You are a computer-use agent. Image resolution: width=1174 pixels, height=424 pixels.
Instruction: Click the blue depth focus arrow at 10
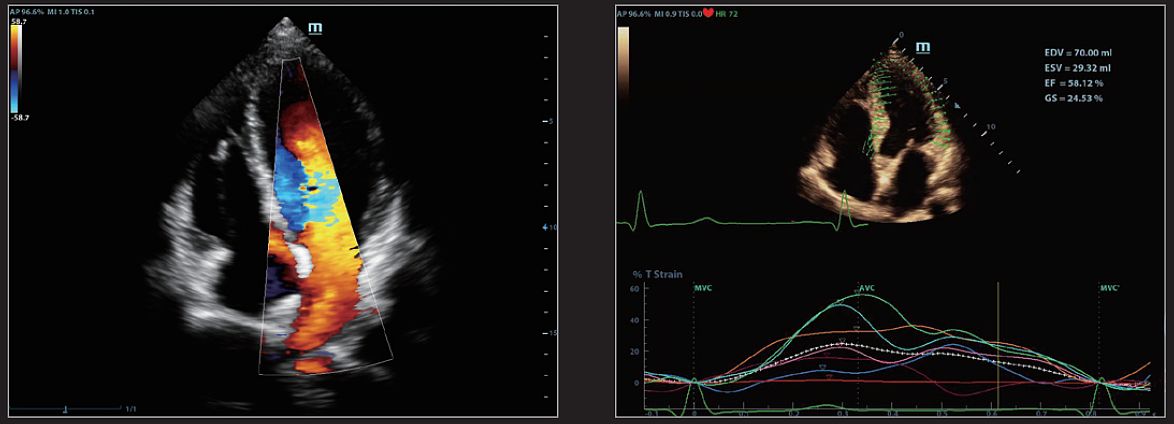pos(544,226)
